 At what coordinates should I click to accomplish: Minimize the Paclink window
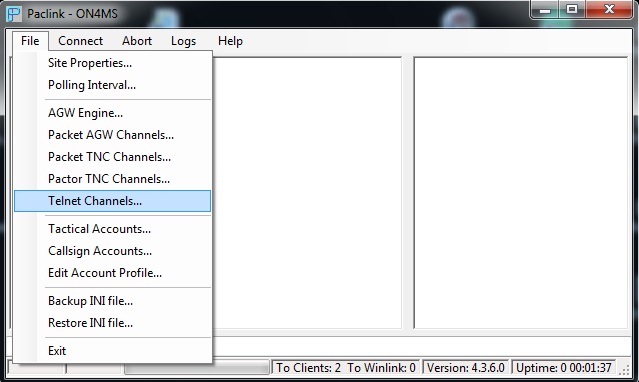[545, 10]
